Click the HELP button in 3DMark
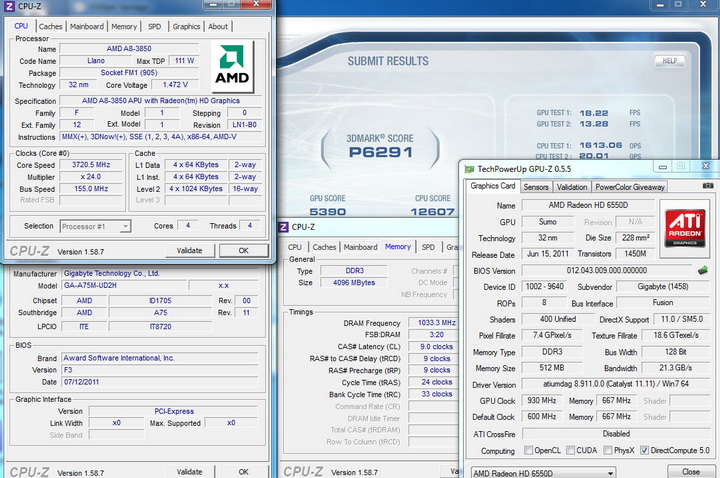720x478 pixels. pyautogui.click(x=670, y=61)
